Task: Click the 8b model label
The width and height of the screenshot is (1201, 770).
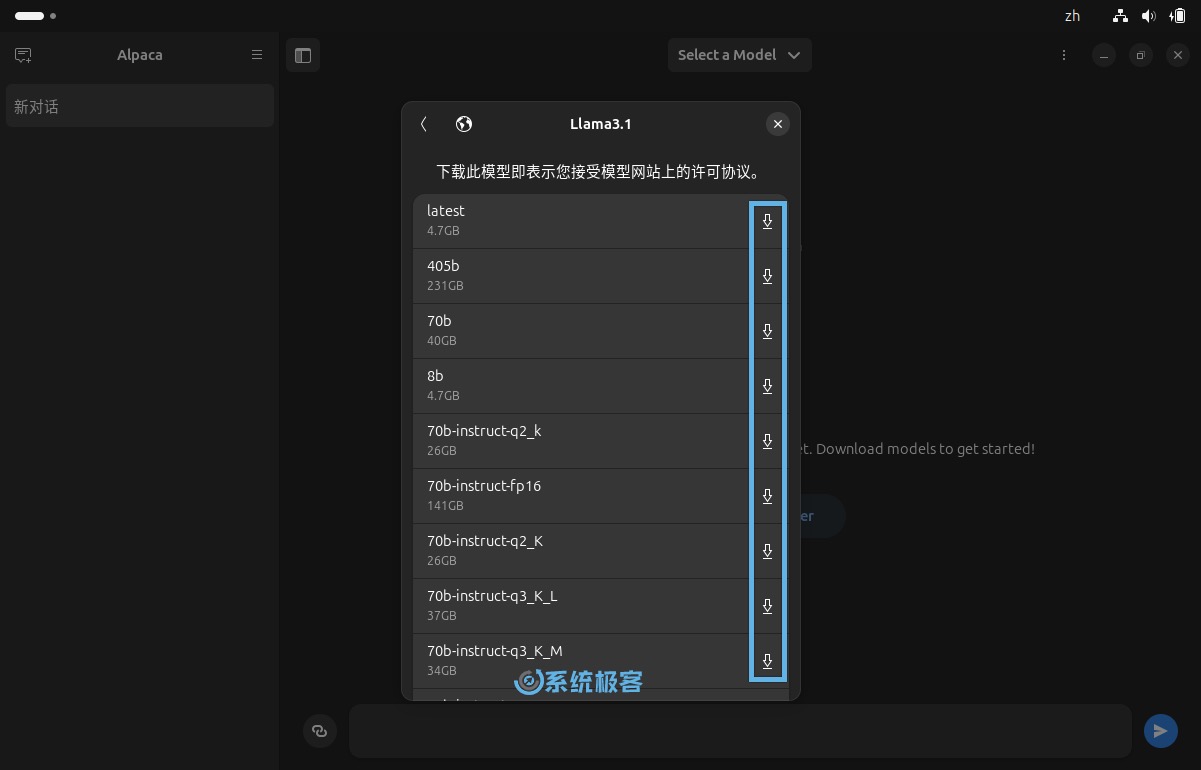Action: click(x=435, y=376)
